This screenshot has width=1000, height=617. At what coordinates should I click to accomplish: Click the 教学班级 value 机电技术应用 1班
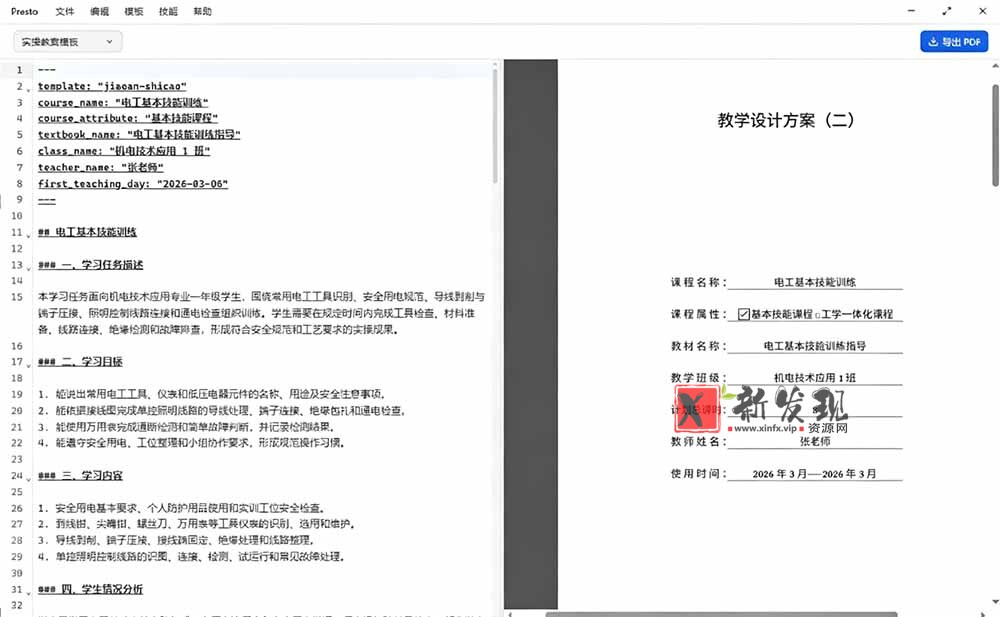815,378
